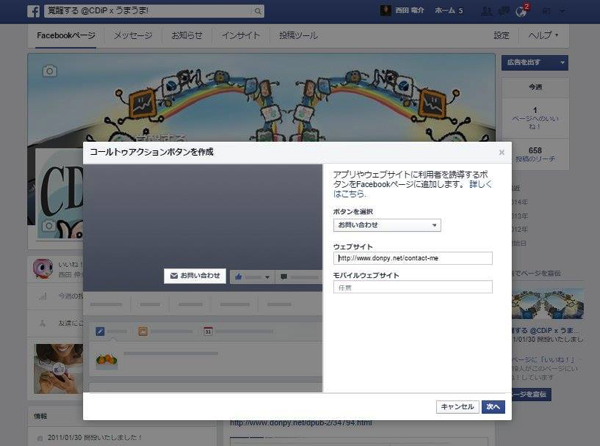The image size is (600, 446).
Task: Open 設定 page settings
Action: 501,36
